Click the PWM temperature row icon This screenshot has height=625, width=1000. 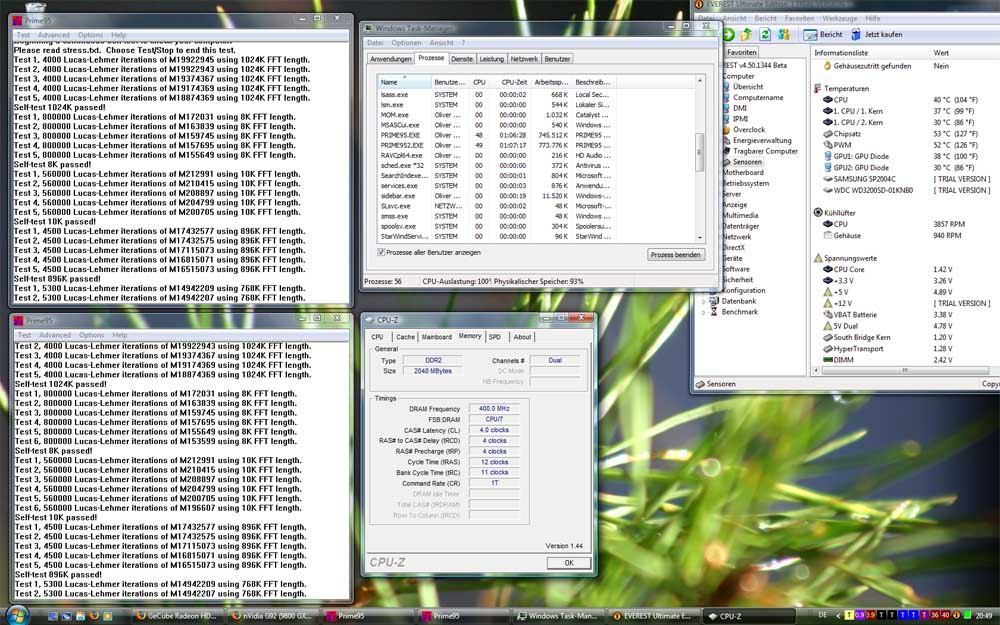click(x=828, y=145)
